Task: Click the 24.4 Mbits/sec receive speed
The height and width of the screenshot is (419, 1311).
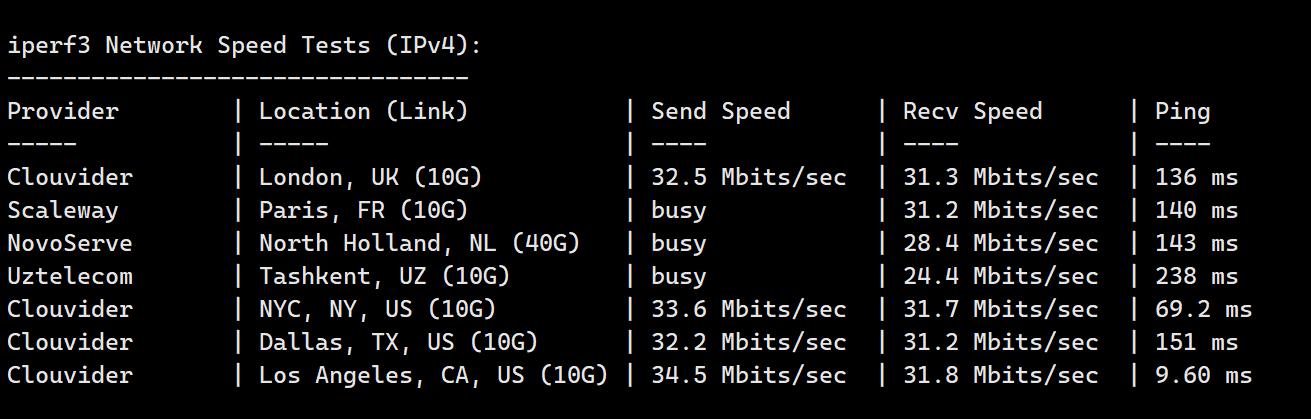Action: tap(1000, 277)
